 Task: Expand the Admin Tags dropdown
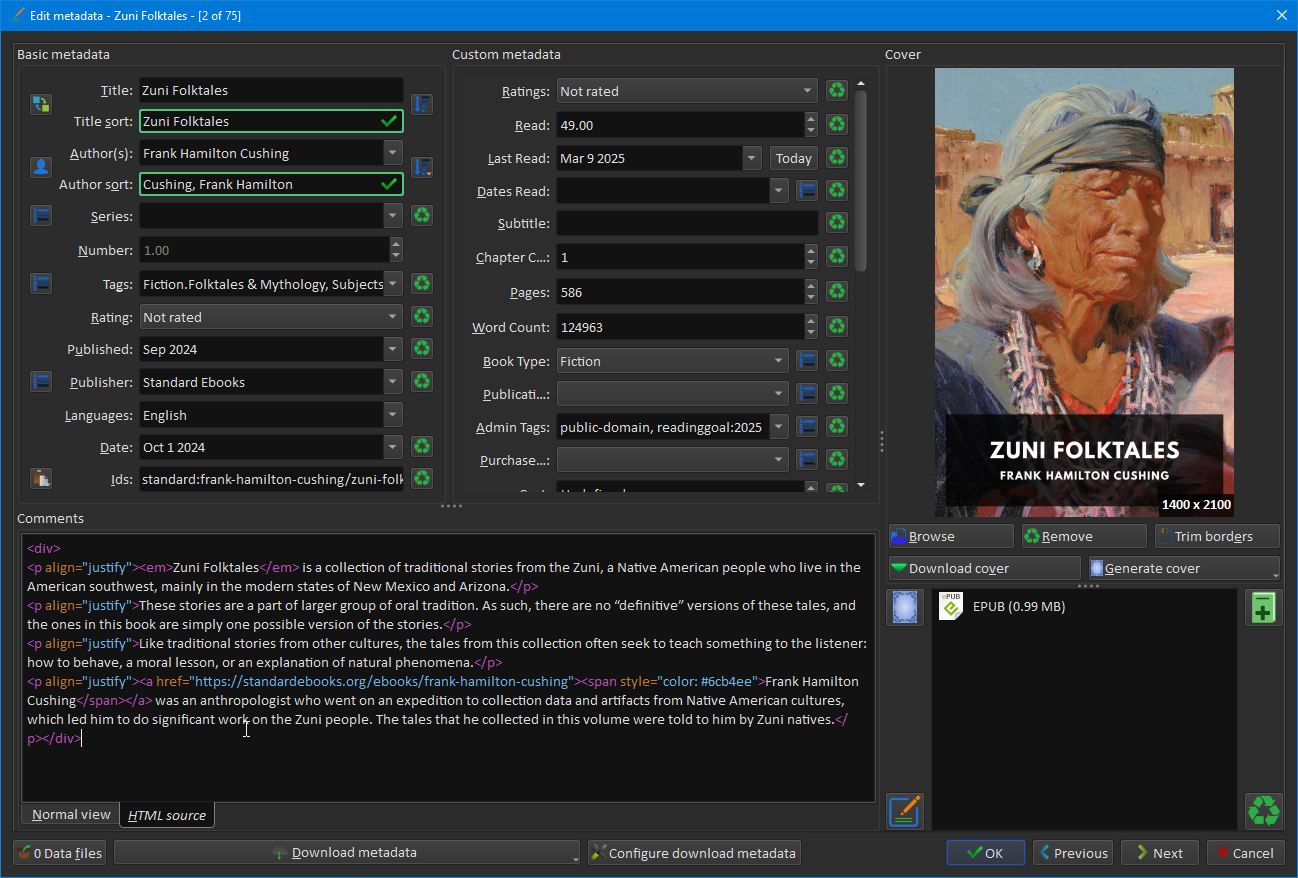[779, 427]
